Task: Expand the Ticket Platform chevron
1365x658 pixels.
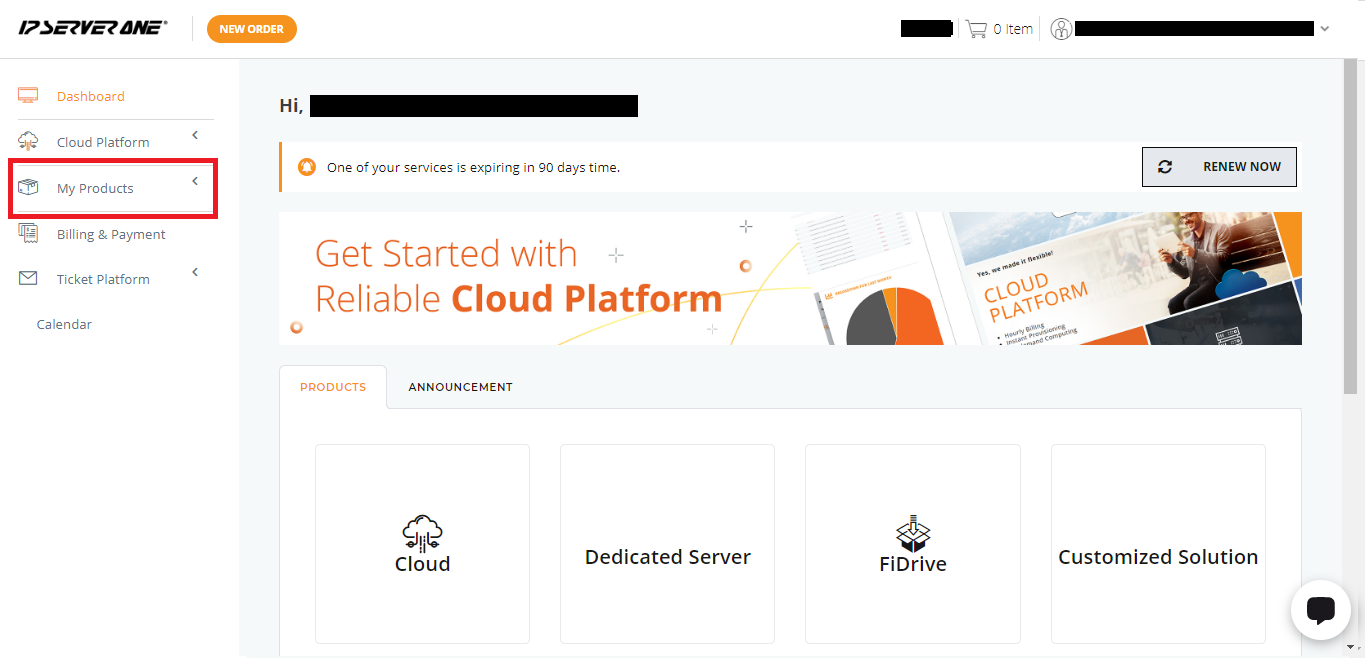Action: click(195, 272)
